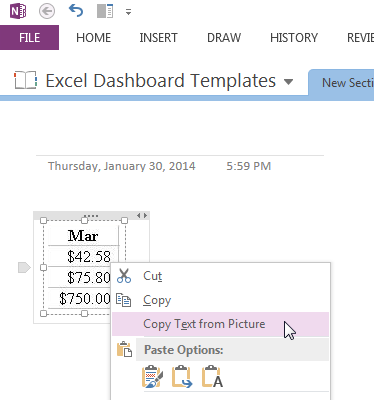Paste using Keep Text Only icon

[212, 377]
